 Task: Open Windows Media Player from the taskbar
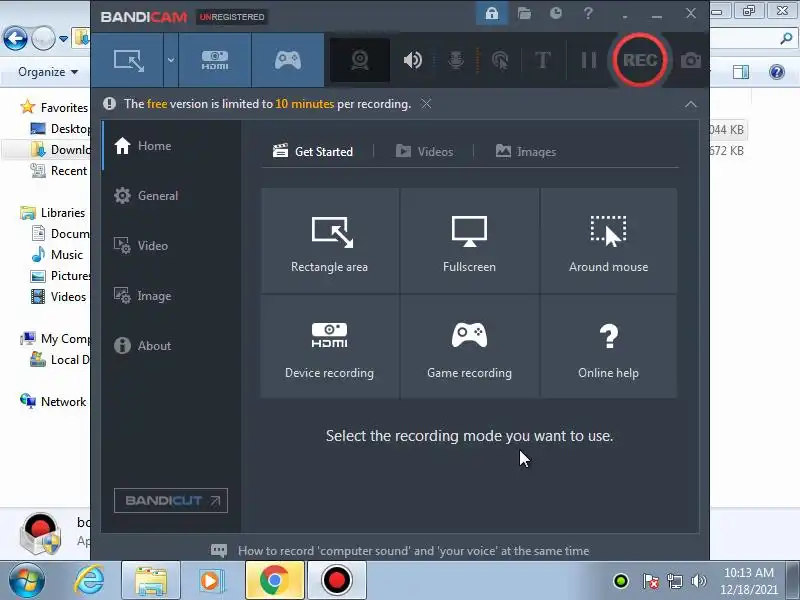210,581
